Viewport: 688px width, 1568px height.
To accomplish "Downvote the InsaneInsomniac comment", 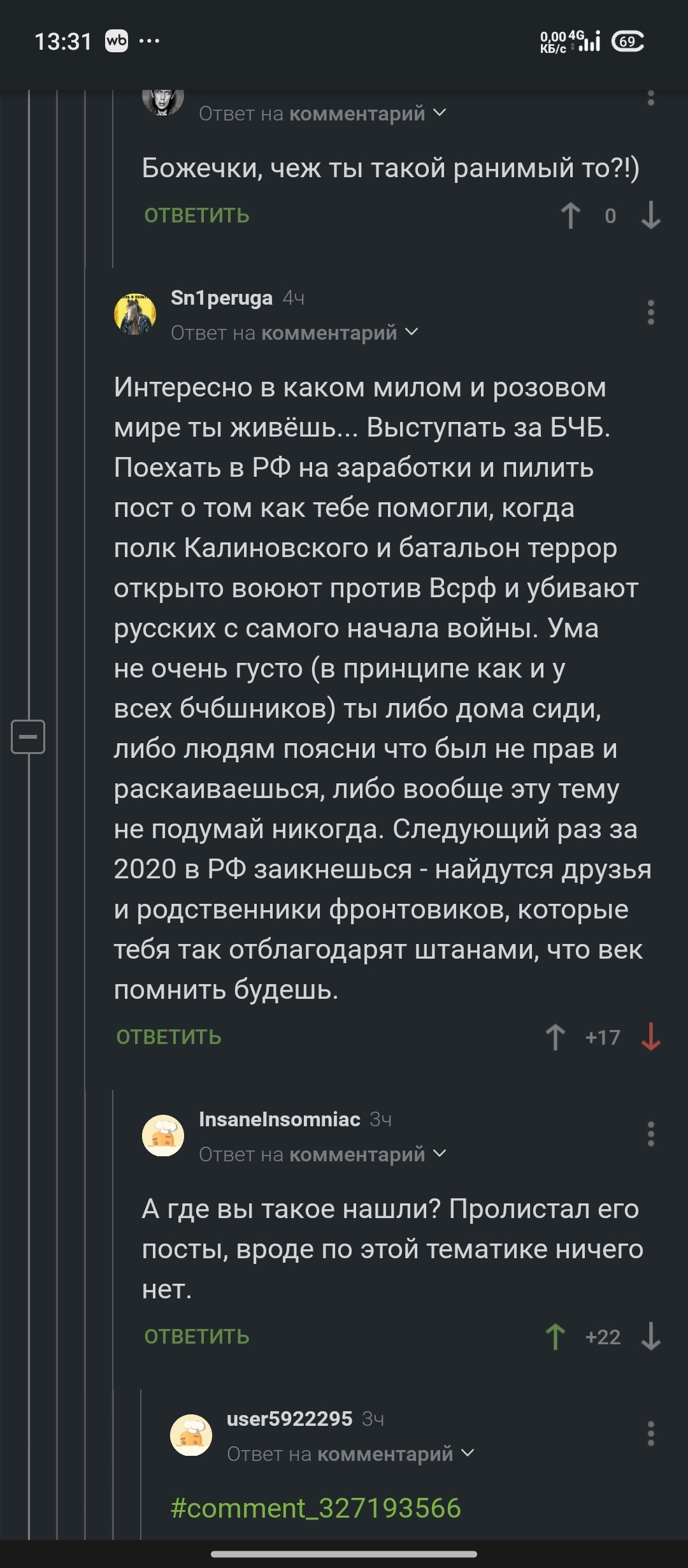I will coord(650,1337).
